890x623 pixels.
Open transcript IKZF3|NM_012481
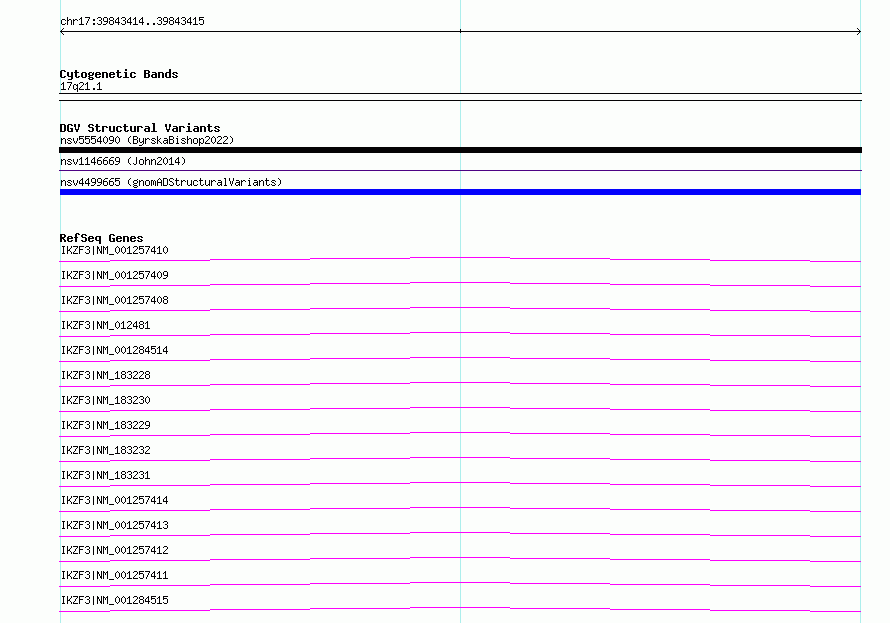click(106, 325)
